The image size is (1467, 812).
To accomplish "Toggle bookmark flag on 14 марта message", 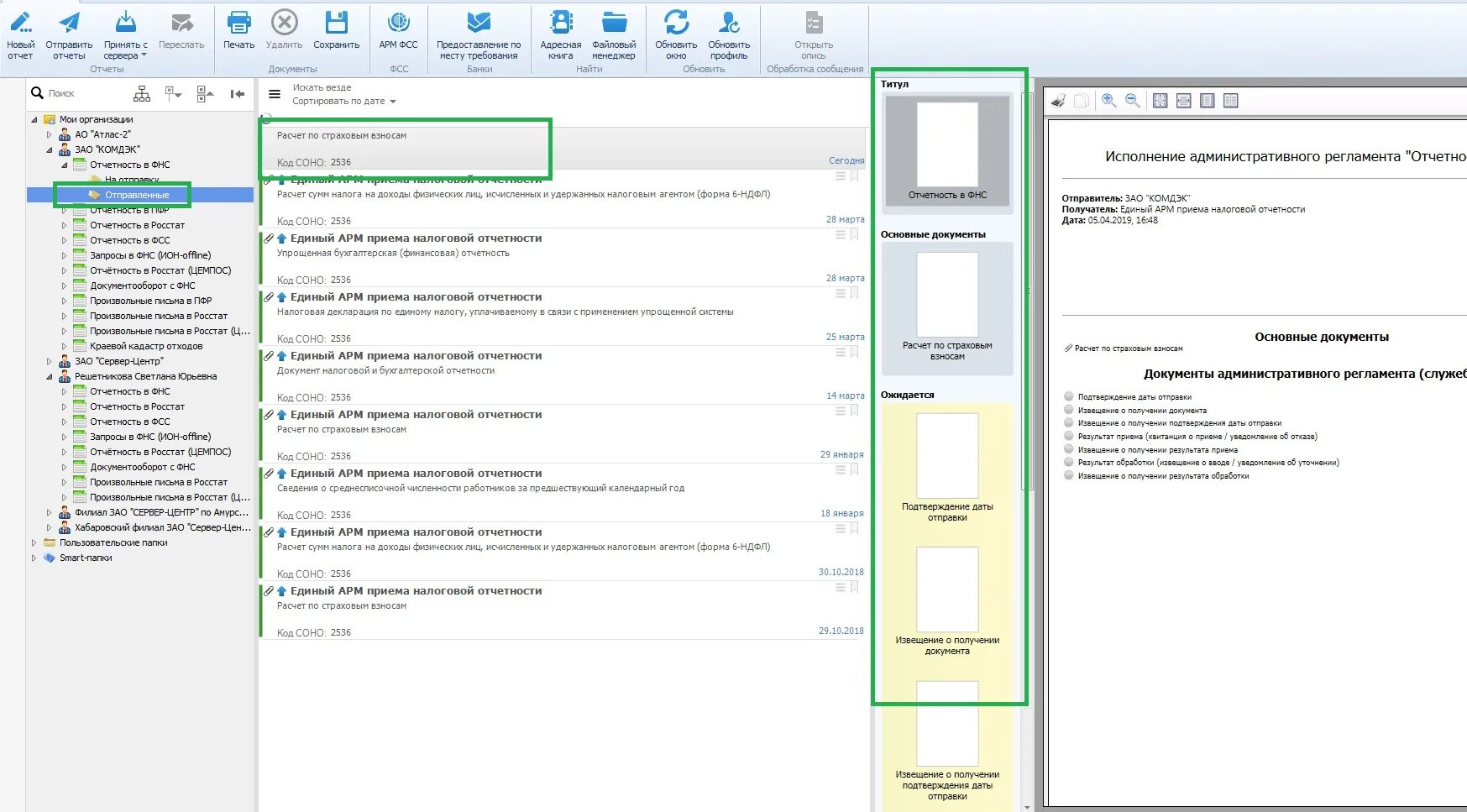I will [855, 353].
